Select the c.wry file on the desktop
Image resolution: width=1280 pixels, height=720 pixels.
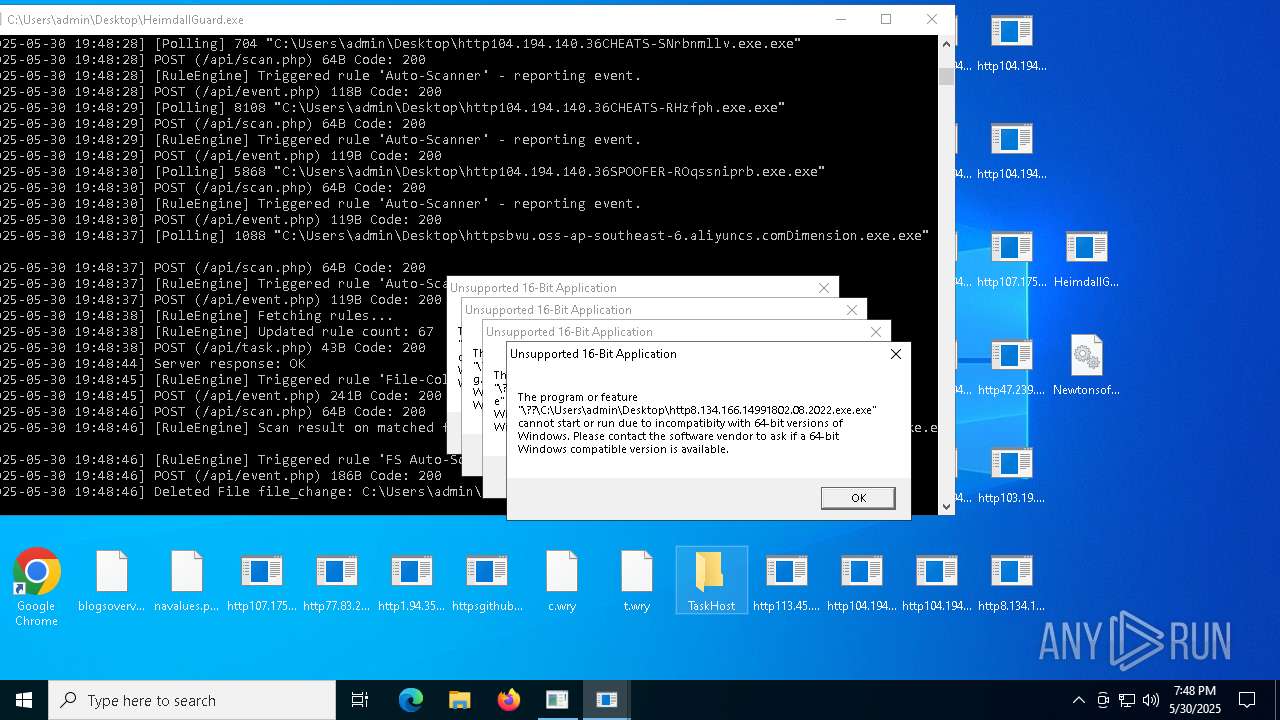[562, 581]
